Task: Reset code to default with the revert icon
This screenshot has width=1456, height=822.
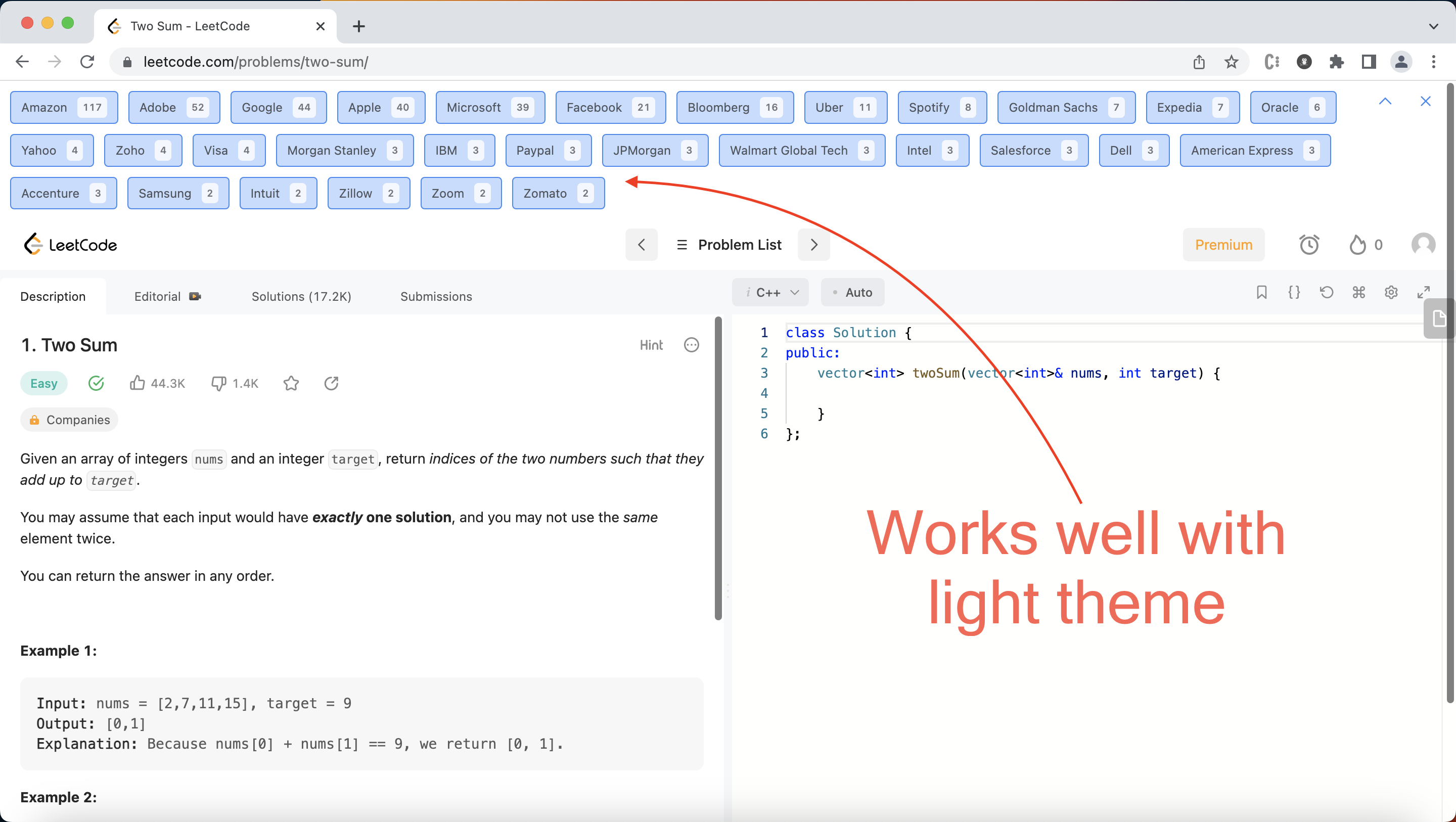Action: tap(1327, 292)
